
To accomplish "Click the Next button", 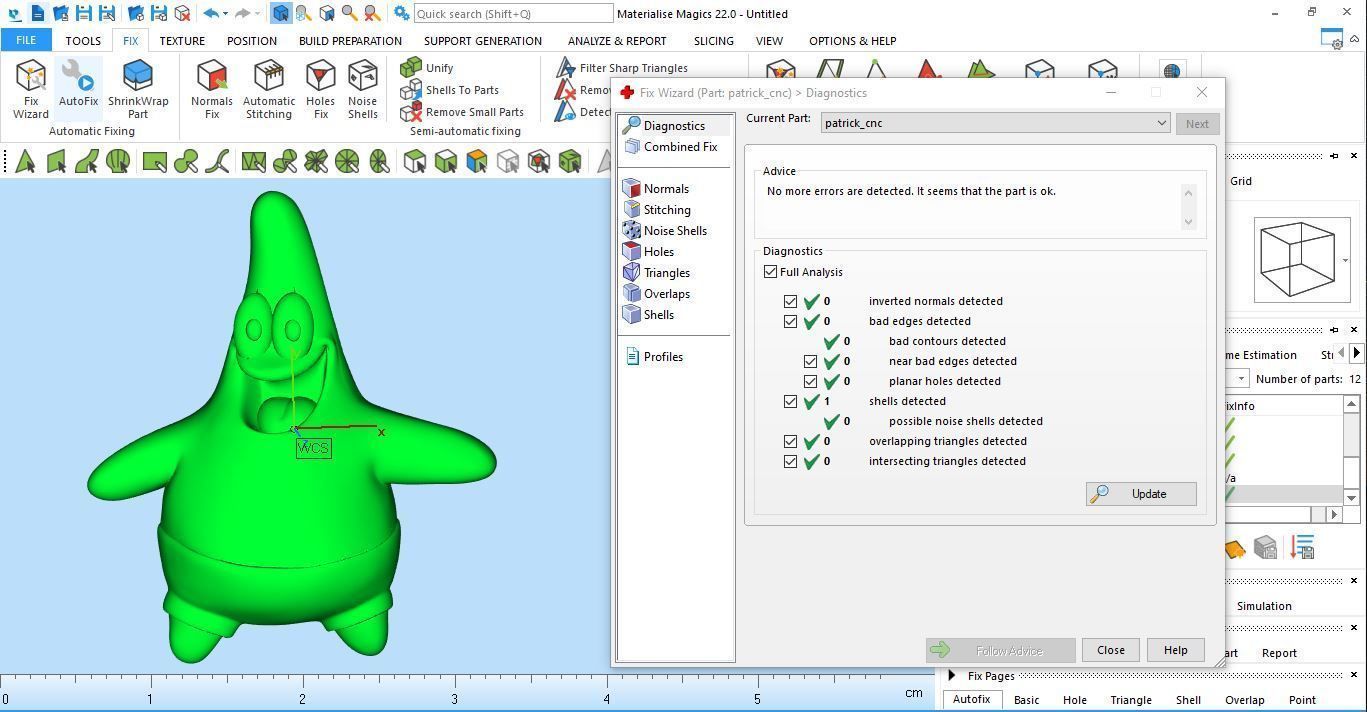I will [x=1197, y=124].
